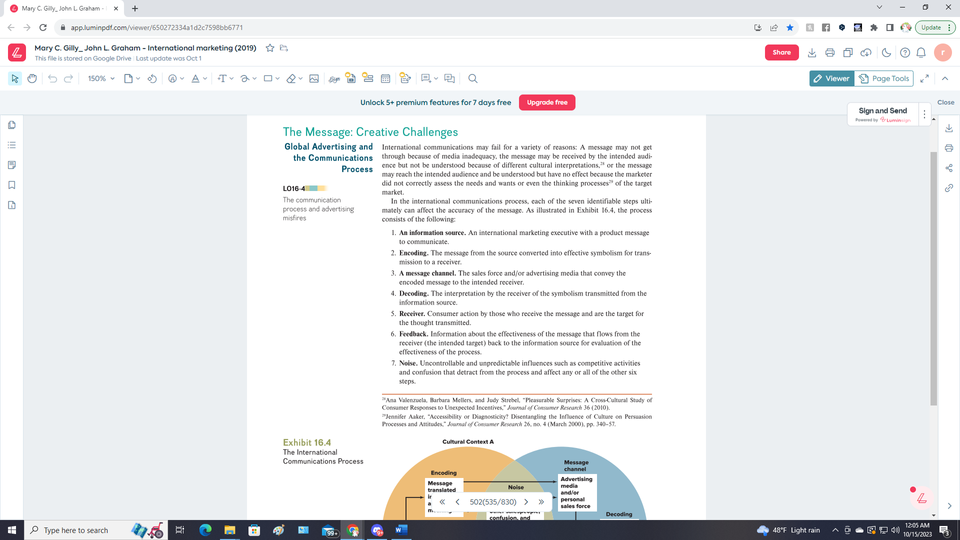Insert an image into the PDF
The image size is (960, 540).
[314, 78]
